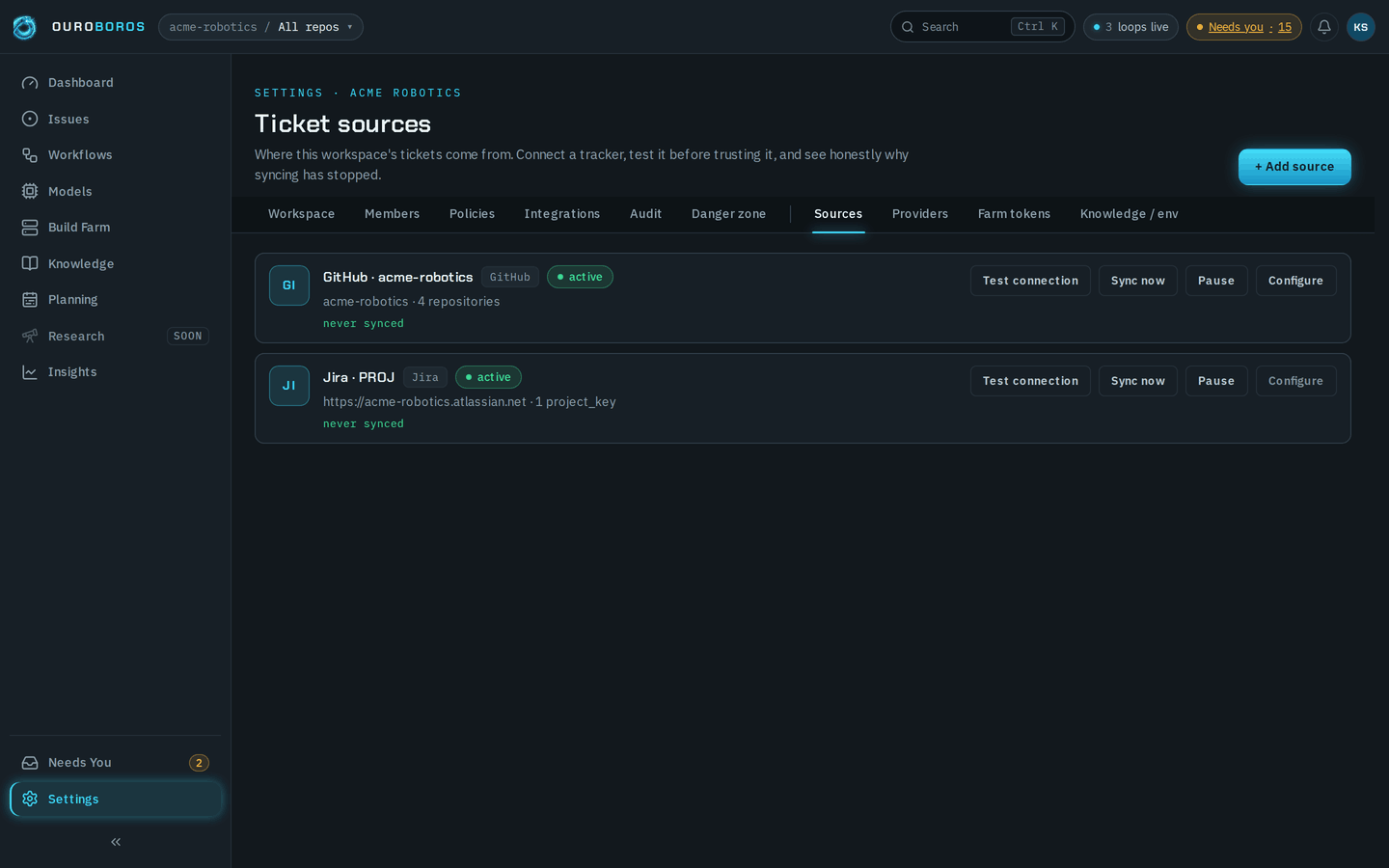Open the 3 loops live indicator

click(1130, 27)
